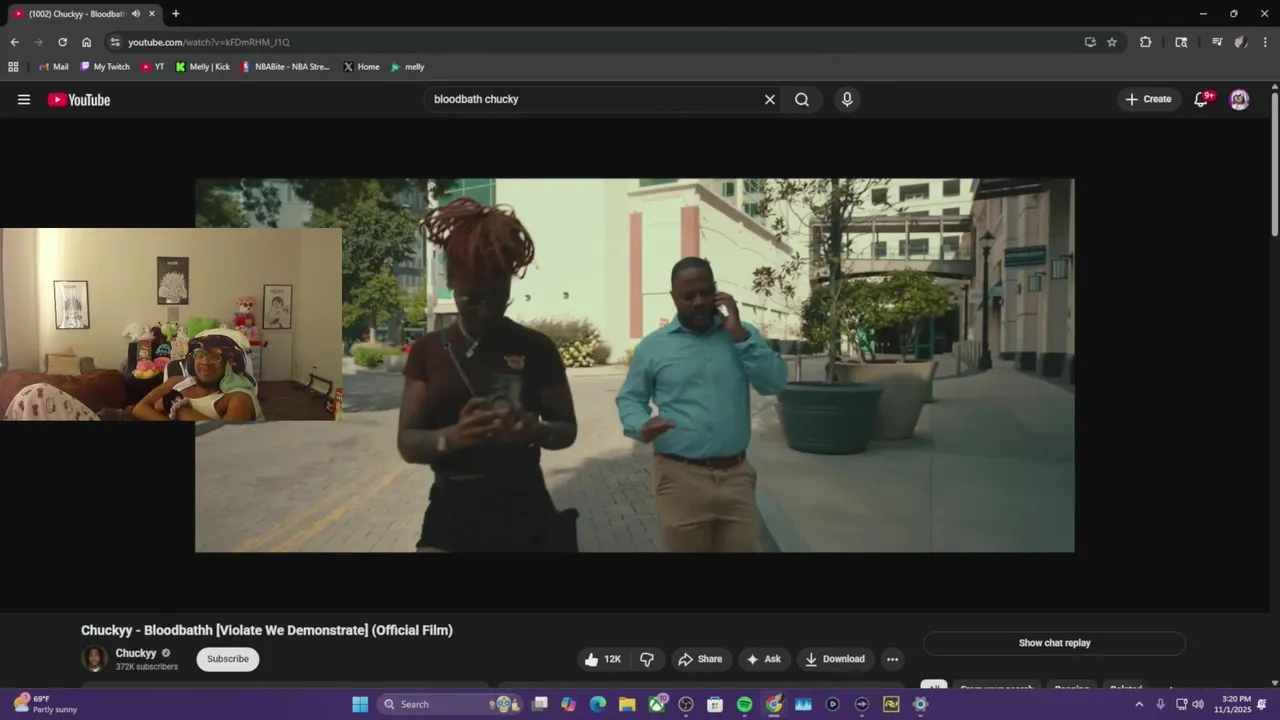Open the browser home page
The image size is (1280, 720).
tap(86, 42)
